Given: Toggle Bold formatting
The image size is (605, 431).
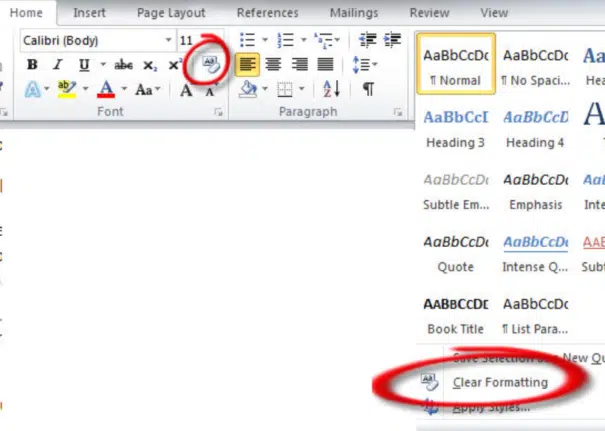Looking at the screenshot, I should pyautogui.click(x=32, y=64).
